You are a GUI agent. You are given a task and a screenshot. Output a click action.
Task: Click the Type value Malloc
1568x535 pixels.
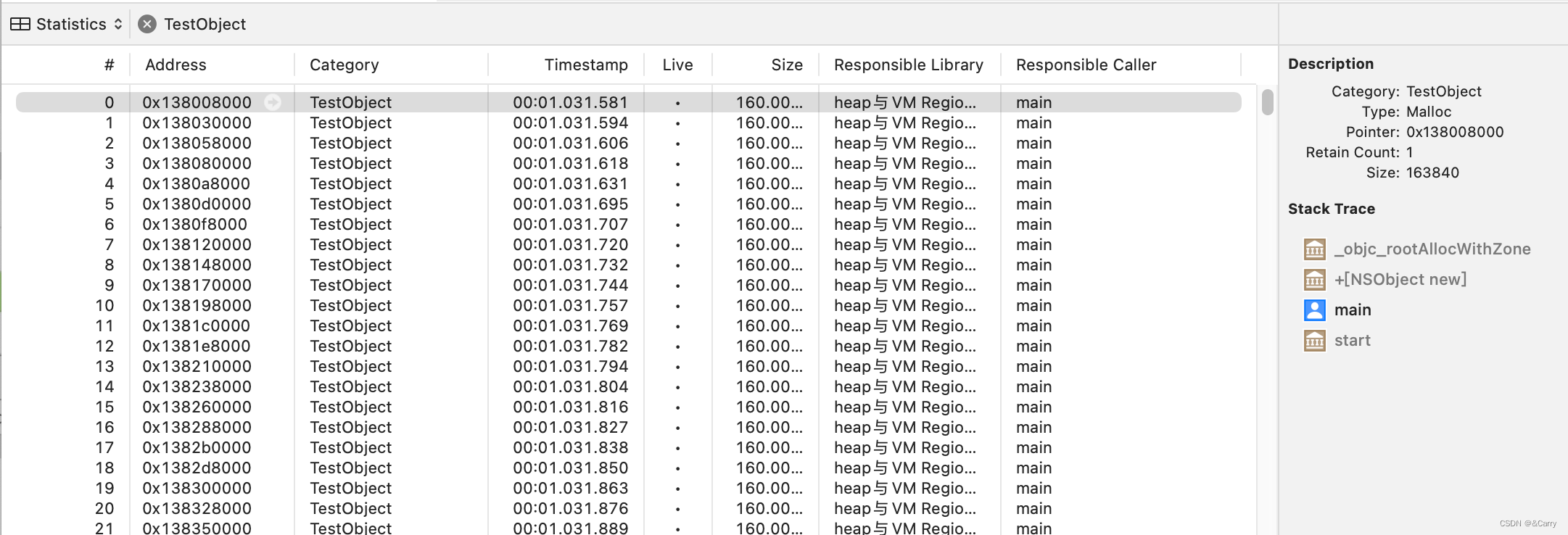[x=1429, y=112]
